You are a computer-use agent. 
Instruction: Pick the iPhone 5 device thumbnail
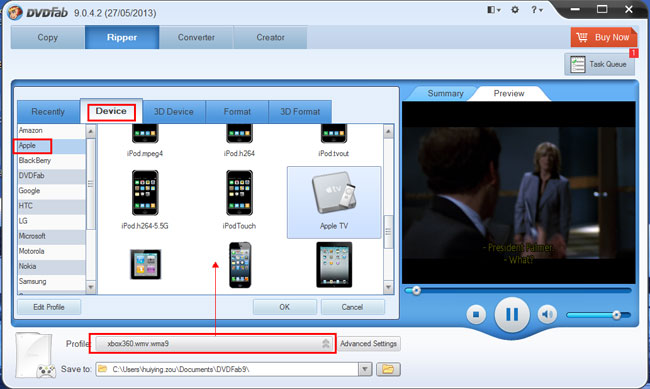coord(240,265)
